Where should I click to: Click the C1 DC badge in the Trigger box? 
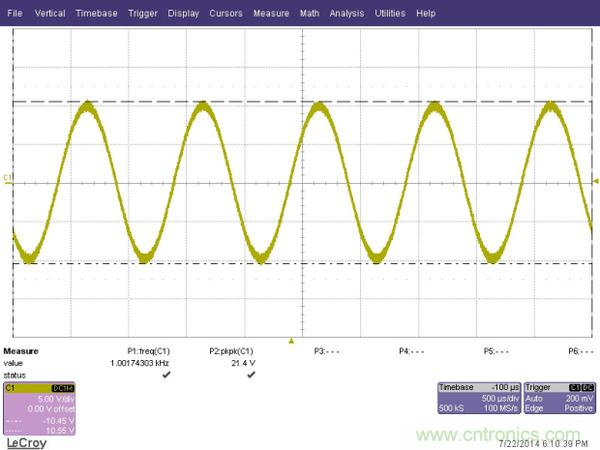pyautogui.click(x=578, y=386)
